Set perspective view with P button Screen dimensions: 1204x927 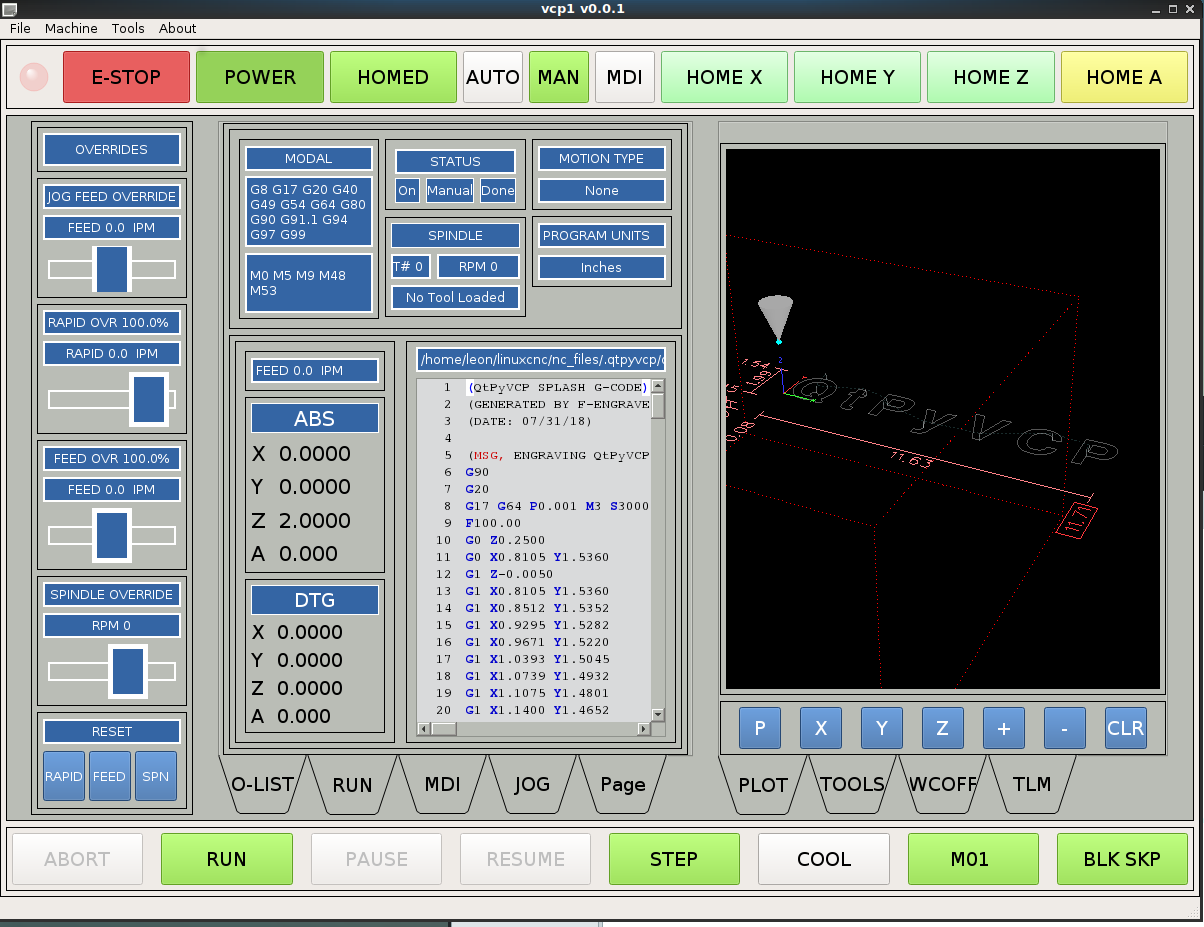tap(760, 729)
